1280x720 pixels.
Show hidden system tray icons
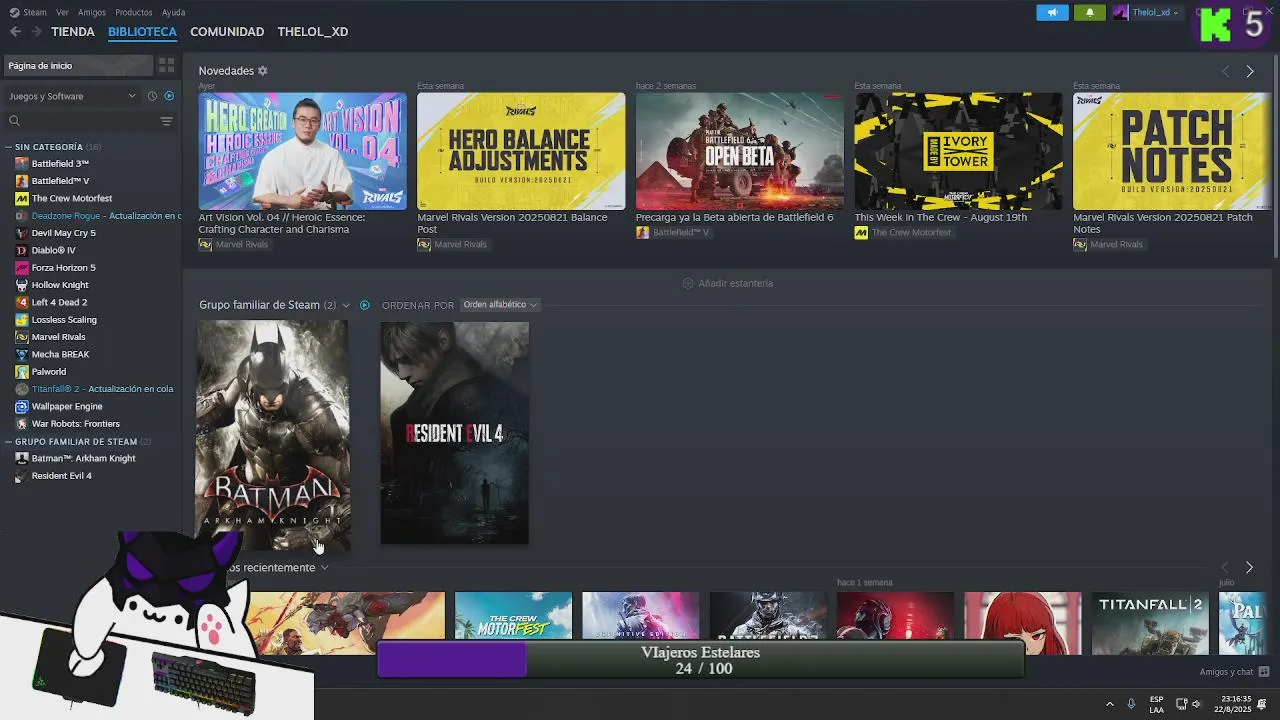click(1109, 704)
